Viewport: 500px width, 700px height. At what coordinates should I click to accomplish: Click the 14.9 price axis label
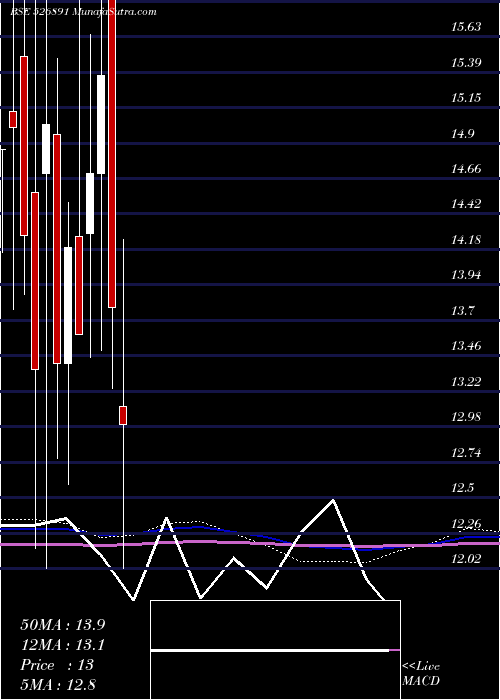(463, 133)
